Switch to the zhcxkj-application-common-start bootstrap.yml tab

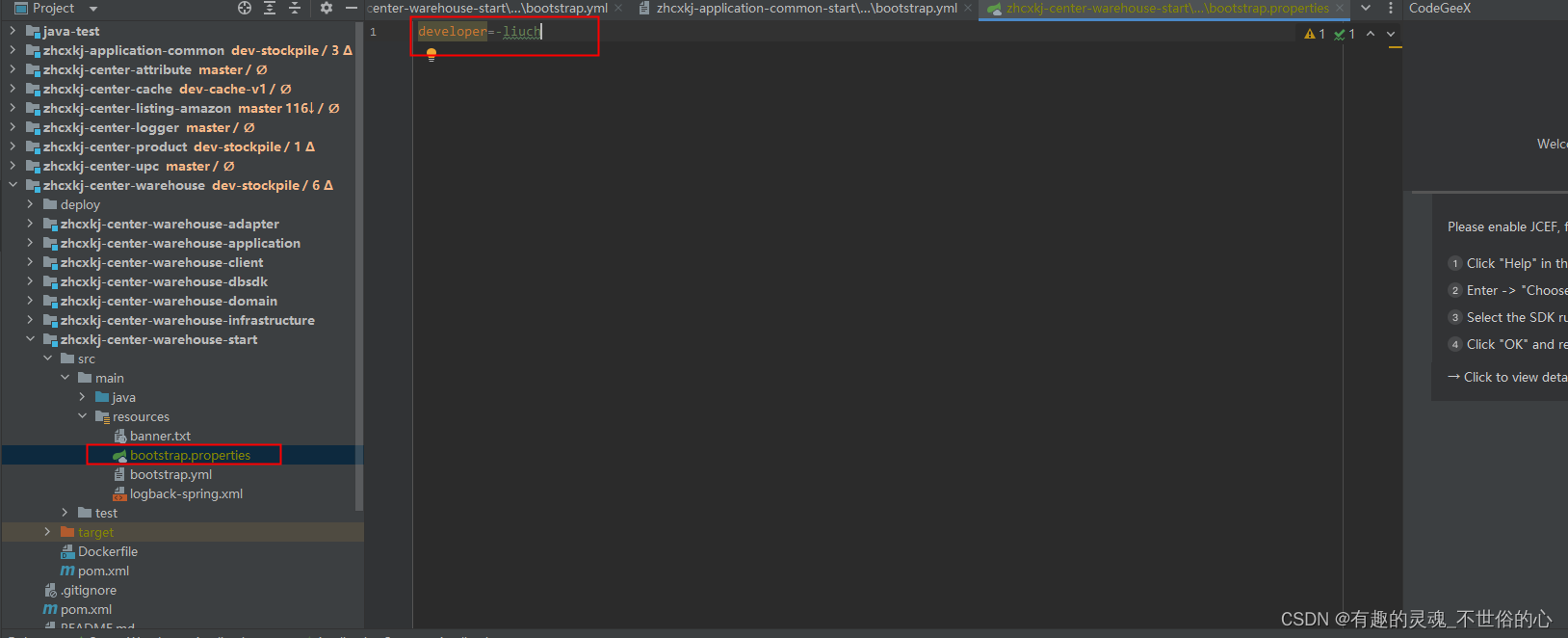[806, 8]
